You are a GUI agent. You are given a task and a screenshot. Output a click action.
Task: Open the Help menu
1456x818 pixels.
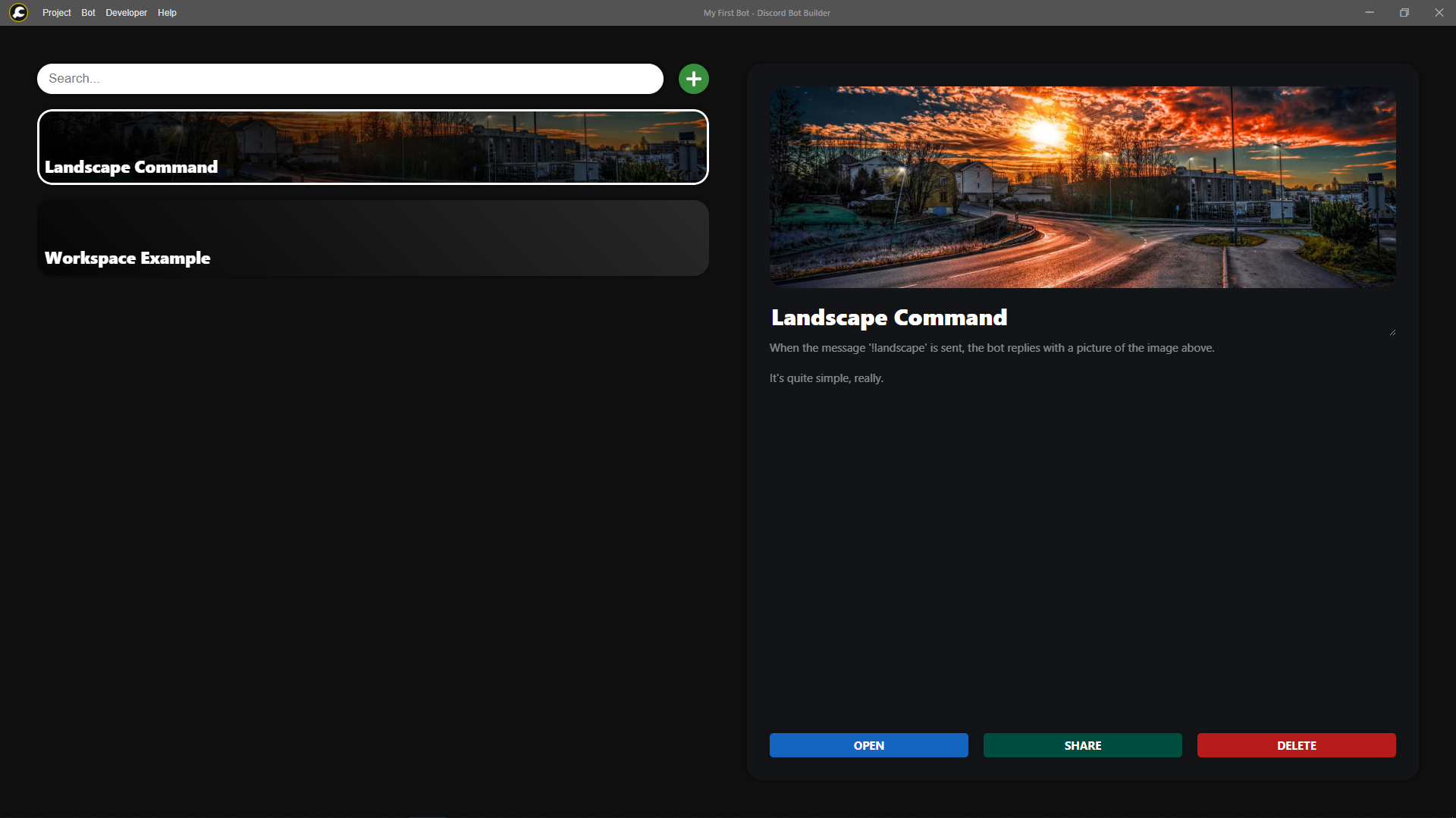tap(167, 13)
